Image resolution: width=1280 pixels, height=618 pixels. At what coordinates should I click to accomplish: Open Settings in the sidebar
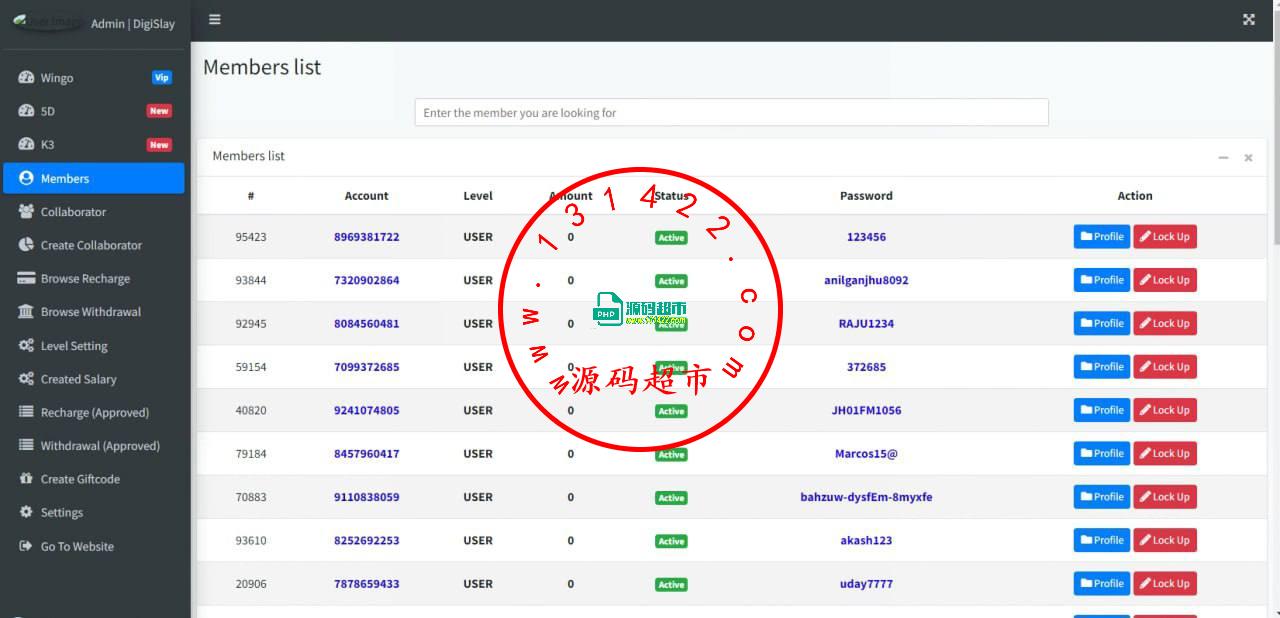(95, 513)
